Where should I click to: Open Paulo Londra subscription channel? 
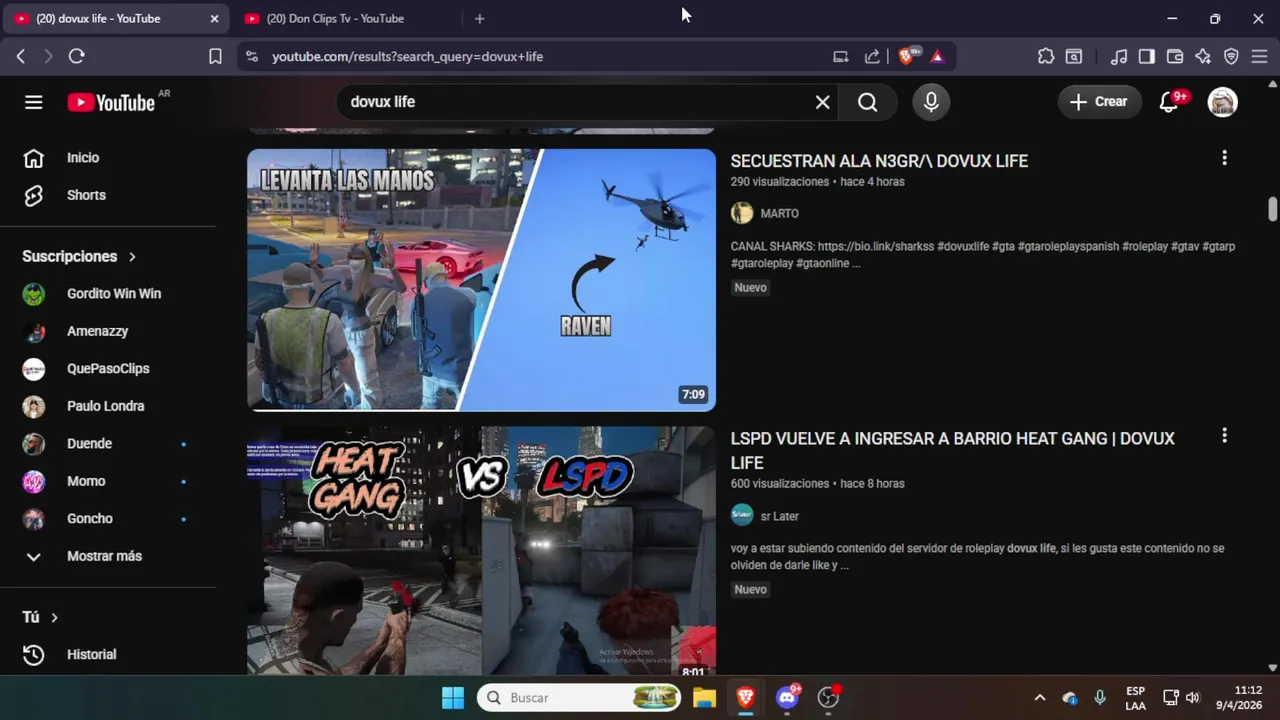pos(108,406)
